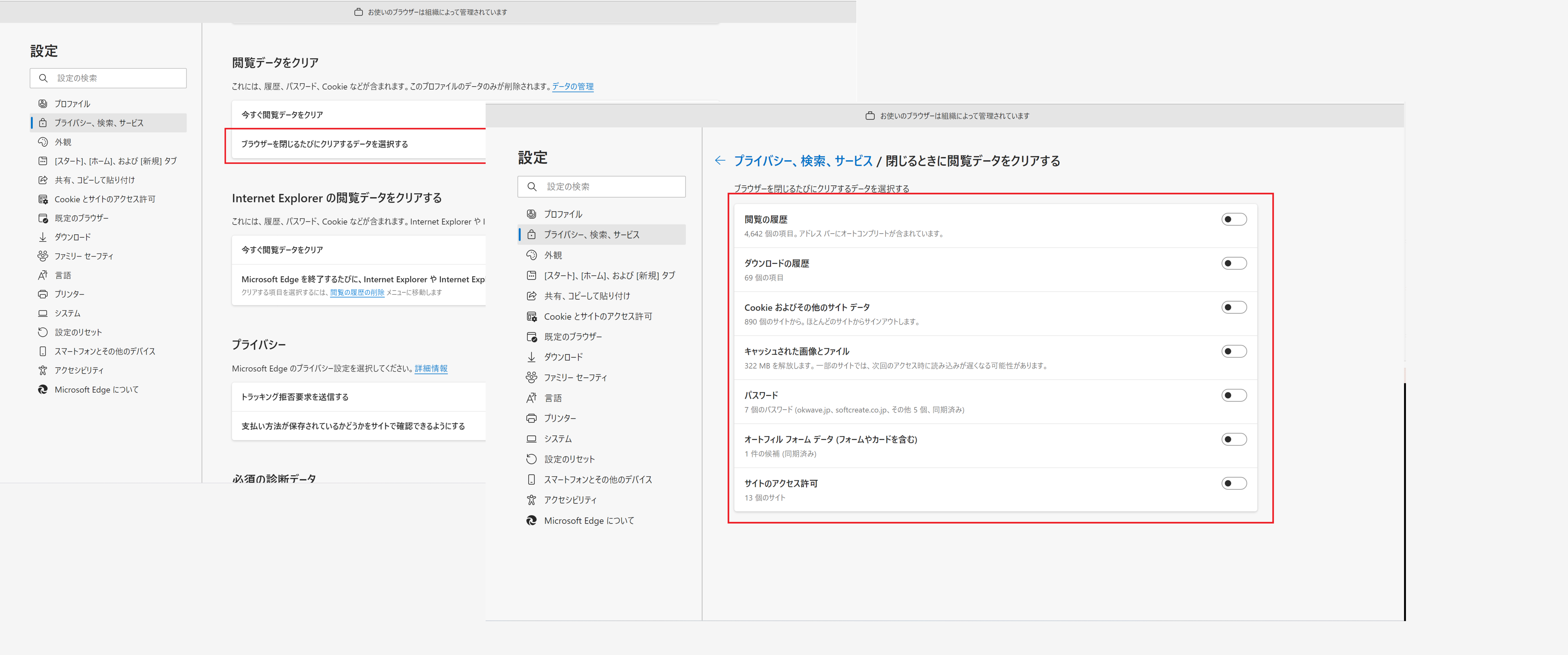Click the Edge logo icon in the front window sidebar
The width and height of the screenshot is (1568, 655).
[x=531, y=520]
